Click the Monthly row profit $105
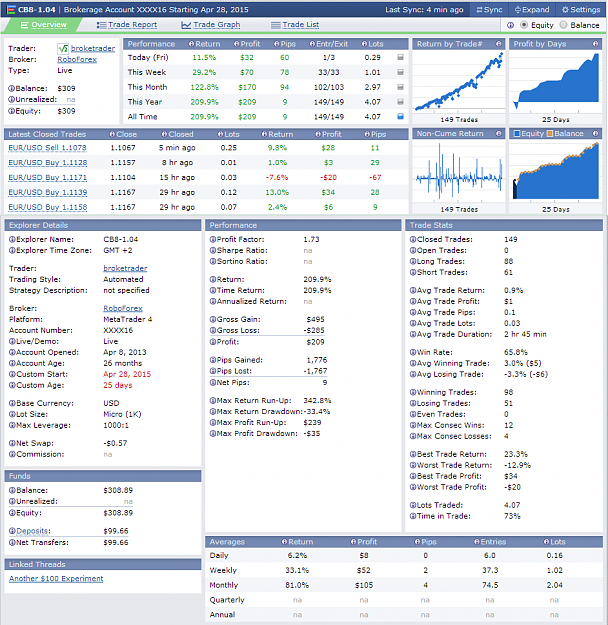Screen dimensions: 608x625 tap(364, 585)
